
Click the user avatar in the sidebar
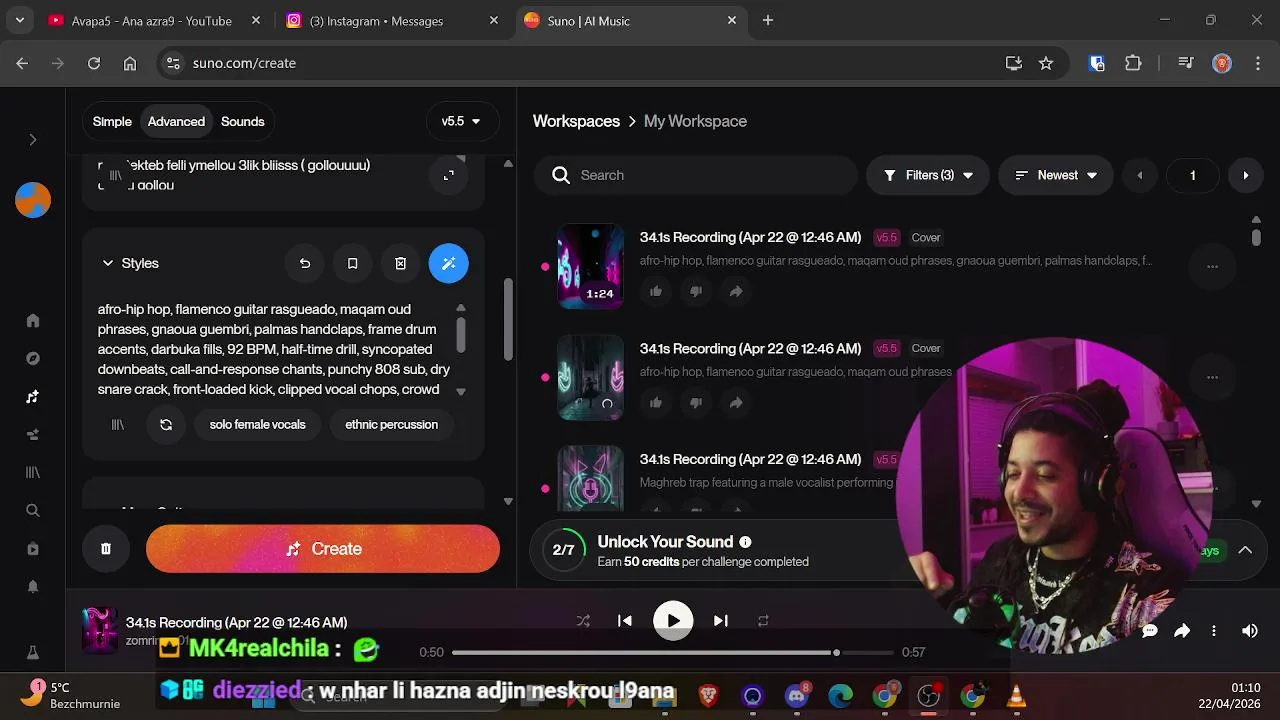coord(33,200)
